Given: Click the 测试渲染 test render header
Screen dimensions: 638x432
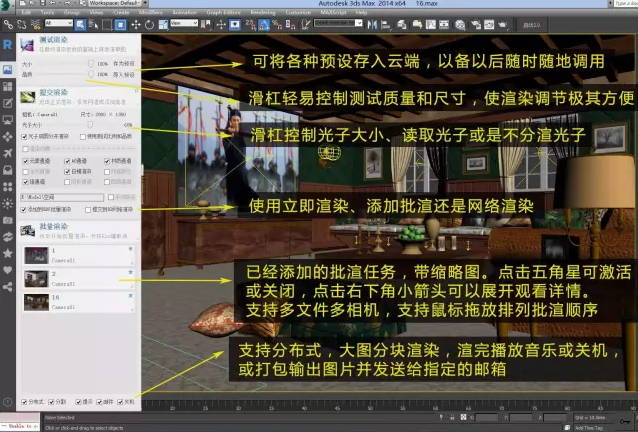Looking at the screenshot, I should tap(53, 40).
